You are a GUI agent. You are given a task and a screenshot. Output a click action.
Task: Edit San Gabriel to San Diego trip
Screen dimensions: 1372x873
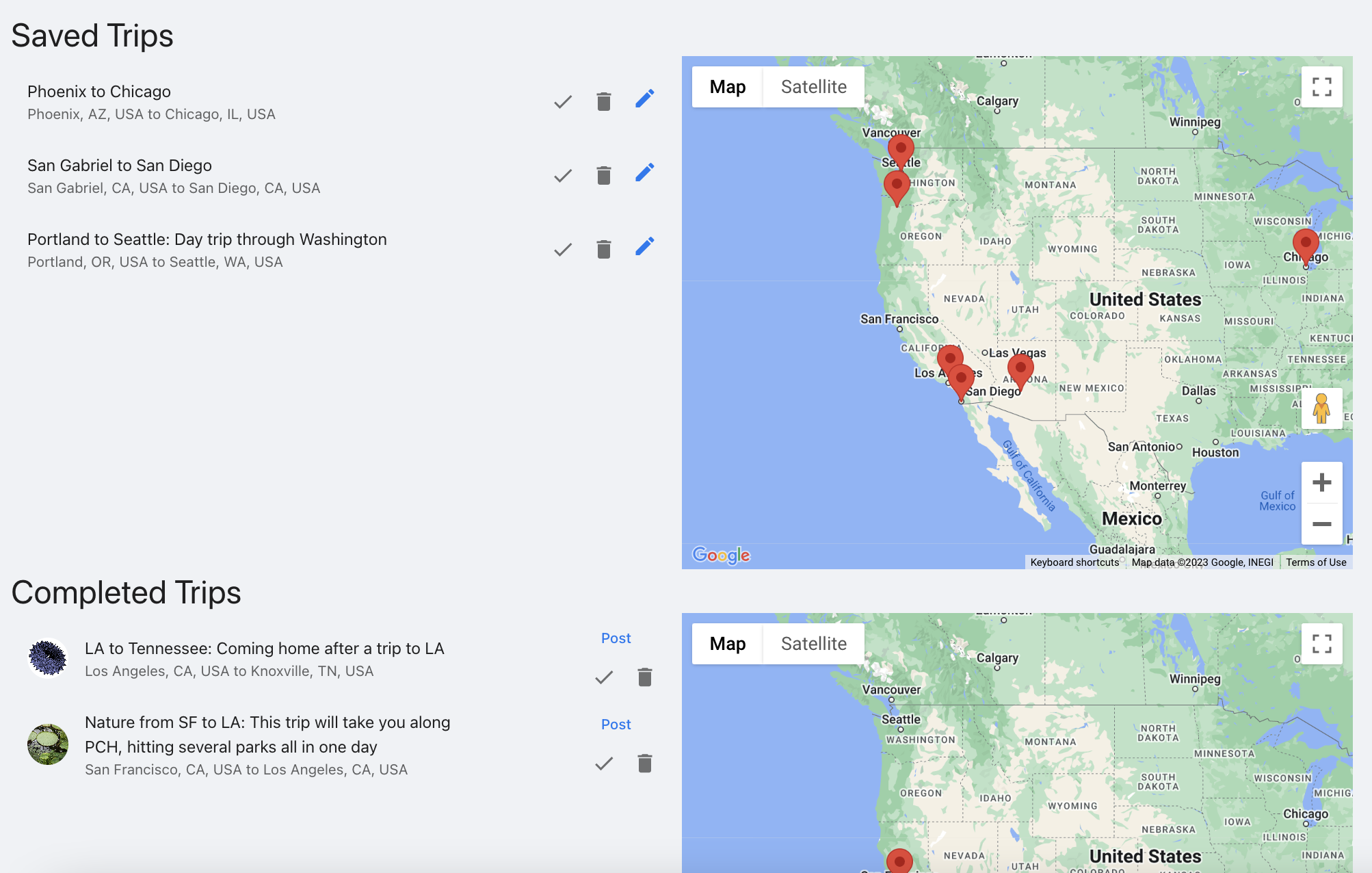click(644, 172)
